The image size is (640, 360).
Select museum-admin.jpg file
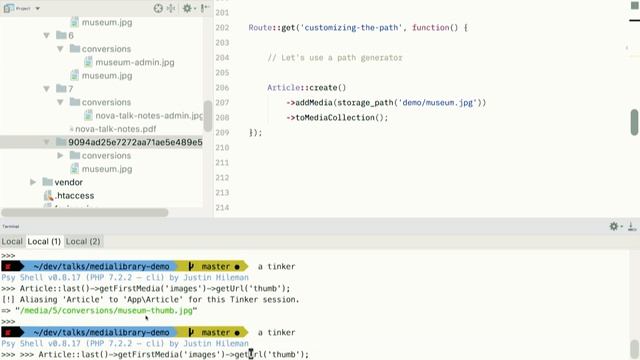(x=135, y=62)
